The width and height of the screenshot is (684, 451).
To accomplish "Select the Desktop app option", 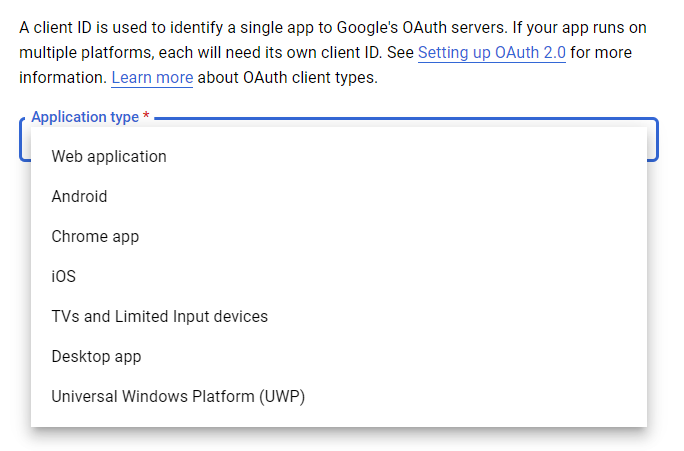I will pyautogui.click(x=339, y=357).
